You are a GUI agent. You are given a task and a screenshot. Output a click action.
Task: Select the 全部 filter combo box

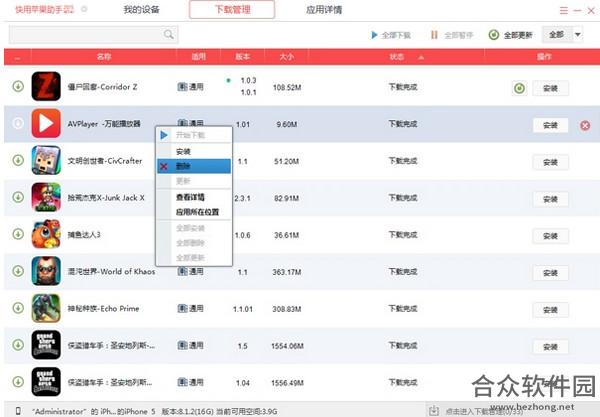pyautogui.click(x=562, y=35)
